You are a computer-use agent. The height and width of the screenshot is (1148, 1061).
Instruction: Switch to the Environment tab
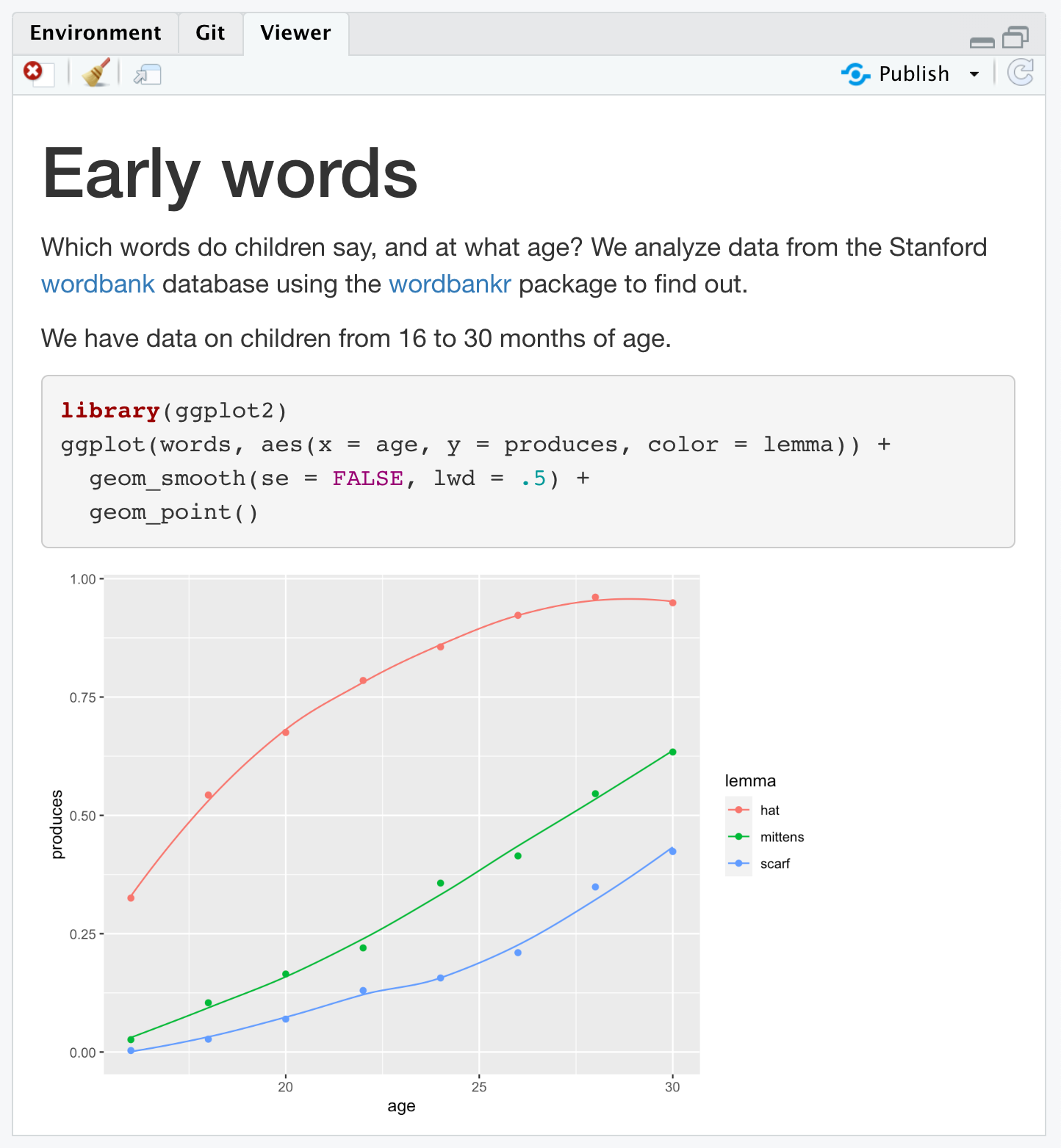click(96, 33)
